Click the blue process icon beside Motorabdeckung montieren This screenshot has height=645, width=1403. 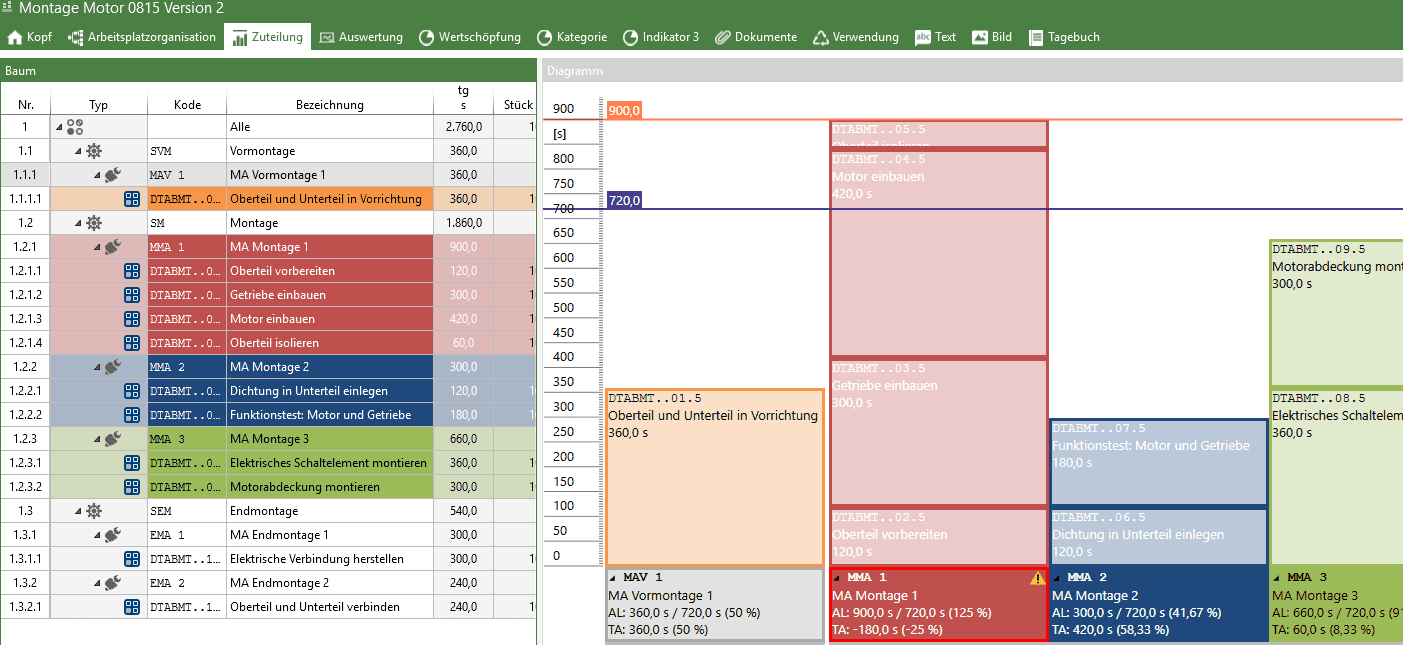click(x=132, y=487)
